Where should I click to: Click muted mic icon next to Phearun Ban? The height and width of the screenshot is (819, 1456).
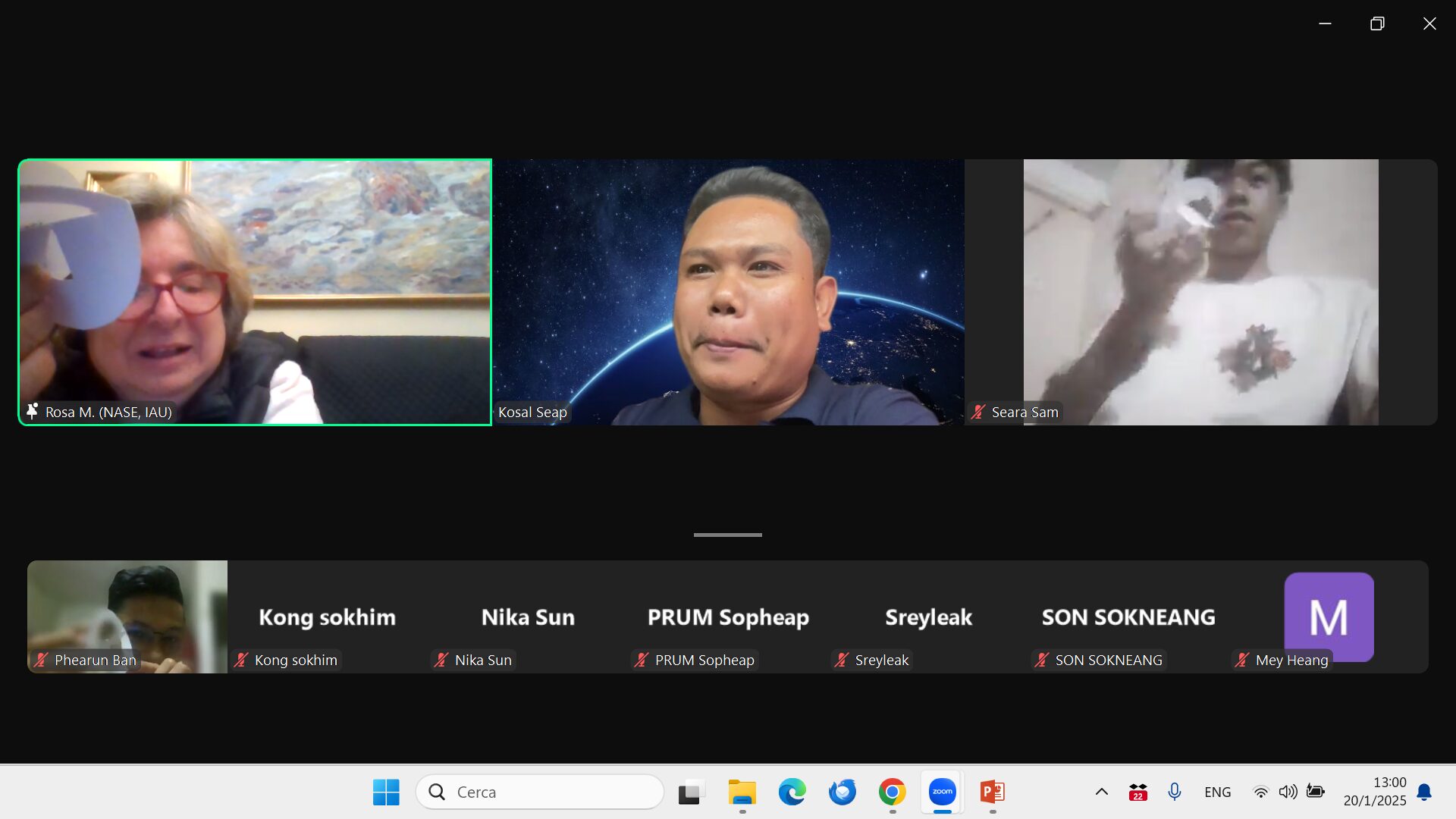41,660
